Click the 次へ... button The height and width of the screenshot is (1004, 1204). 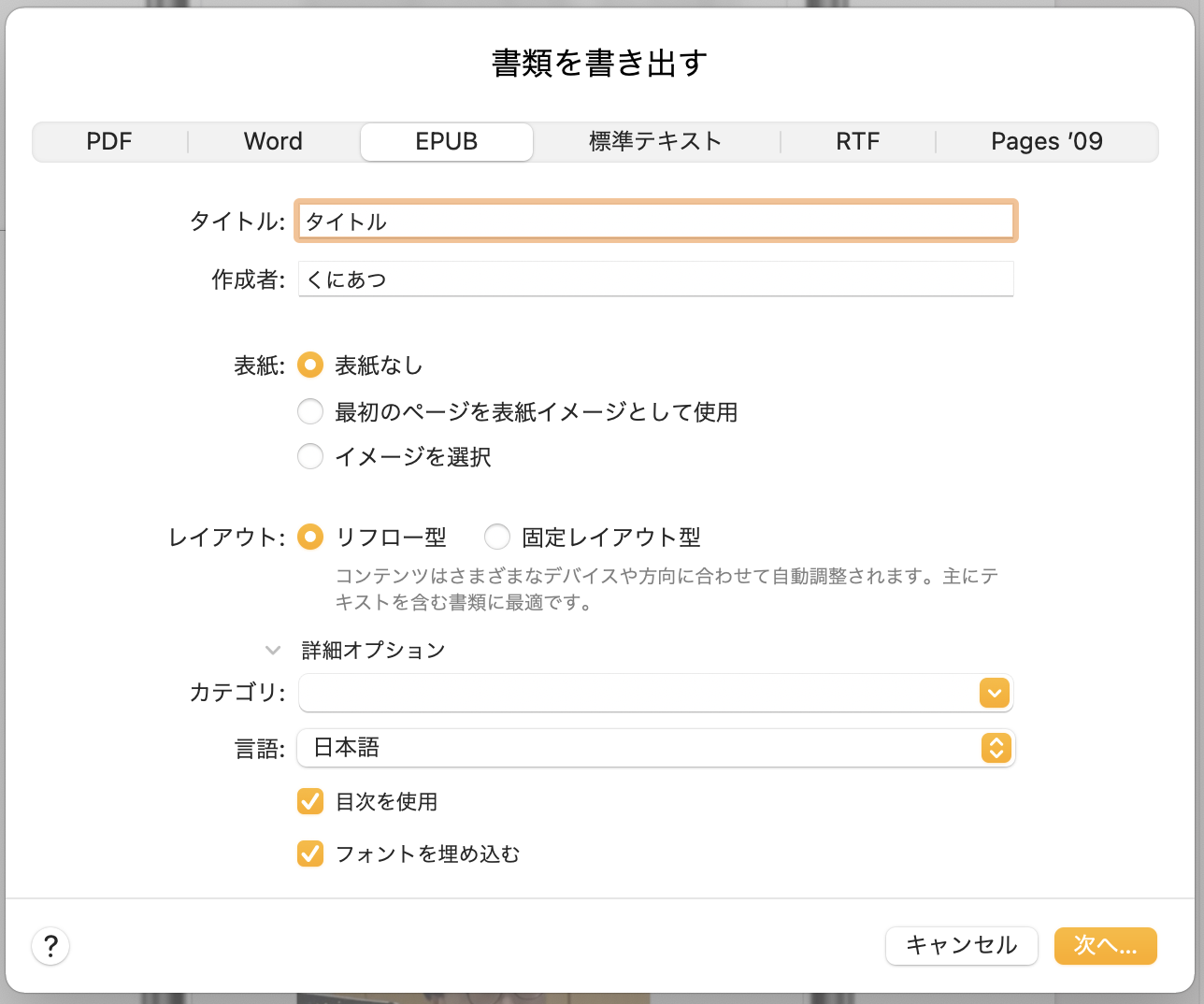(x=1105, y=946)
